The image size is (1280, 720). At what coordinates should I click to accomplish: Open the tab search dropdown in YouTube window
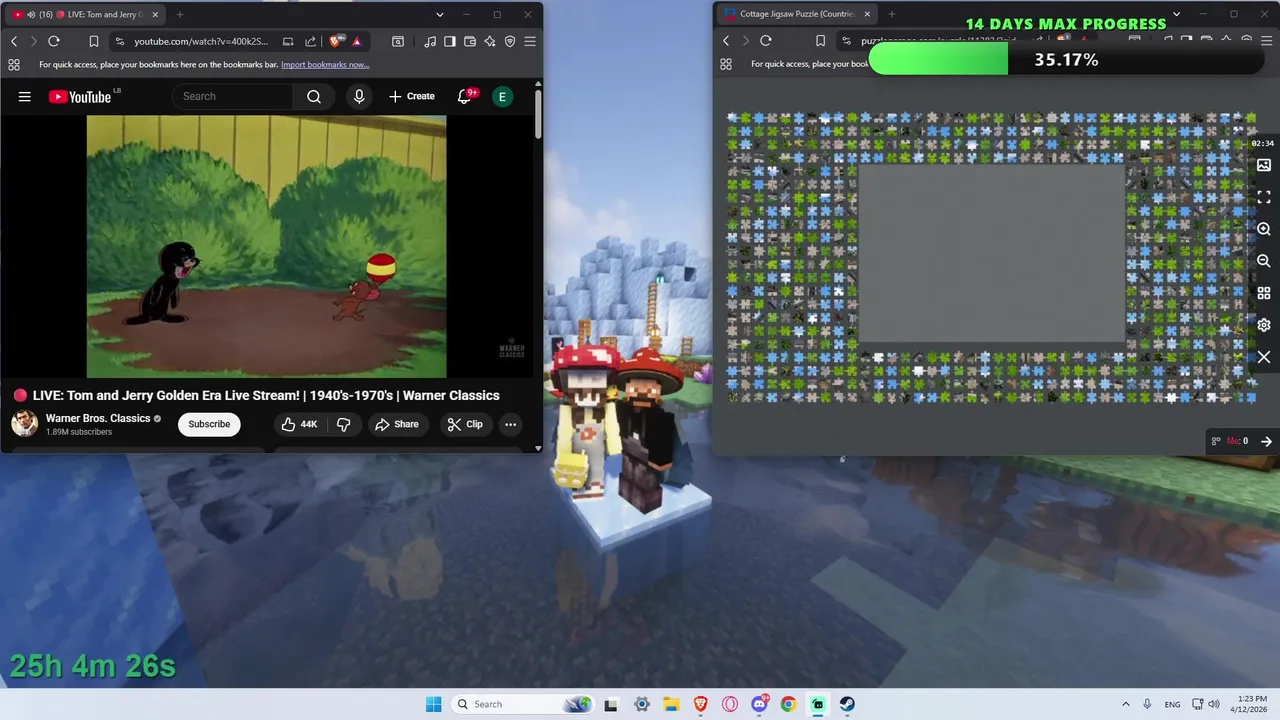440,14
